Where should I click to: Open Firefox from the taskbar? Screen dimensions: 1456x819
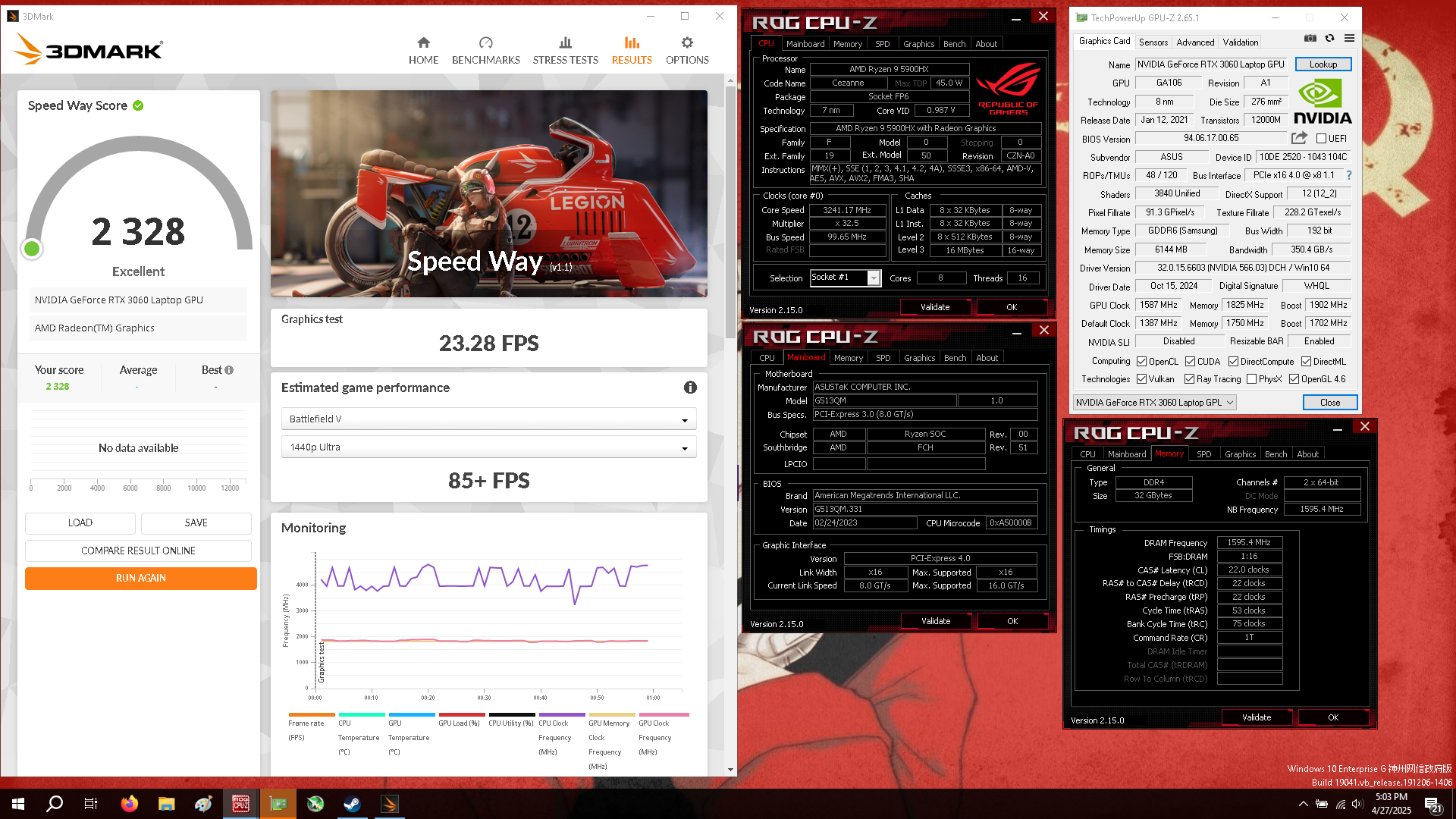coord(130,804)
